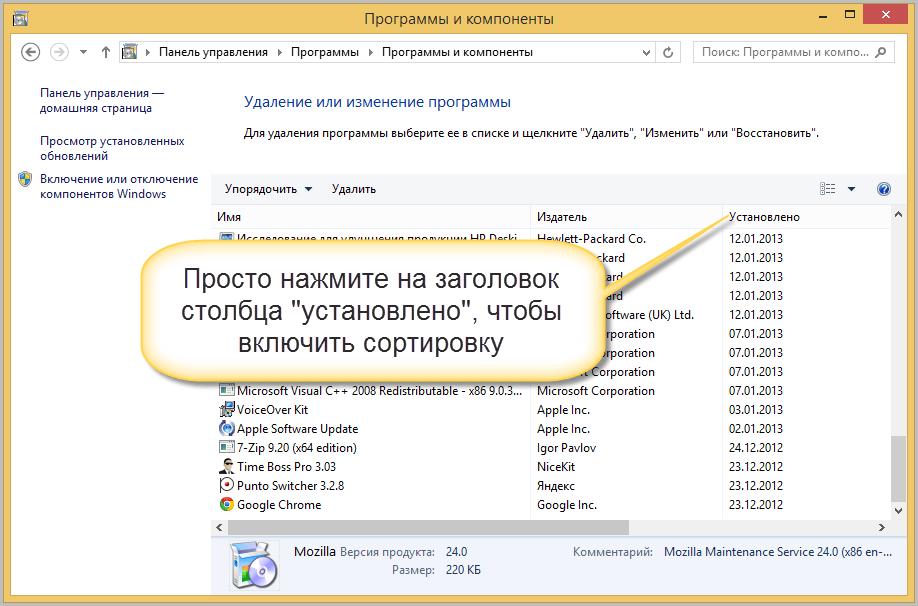Click install date '03.01.2013'
This screenshot has height=606, width=918.
click(x=756, y=410)
